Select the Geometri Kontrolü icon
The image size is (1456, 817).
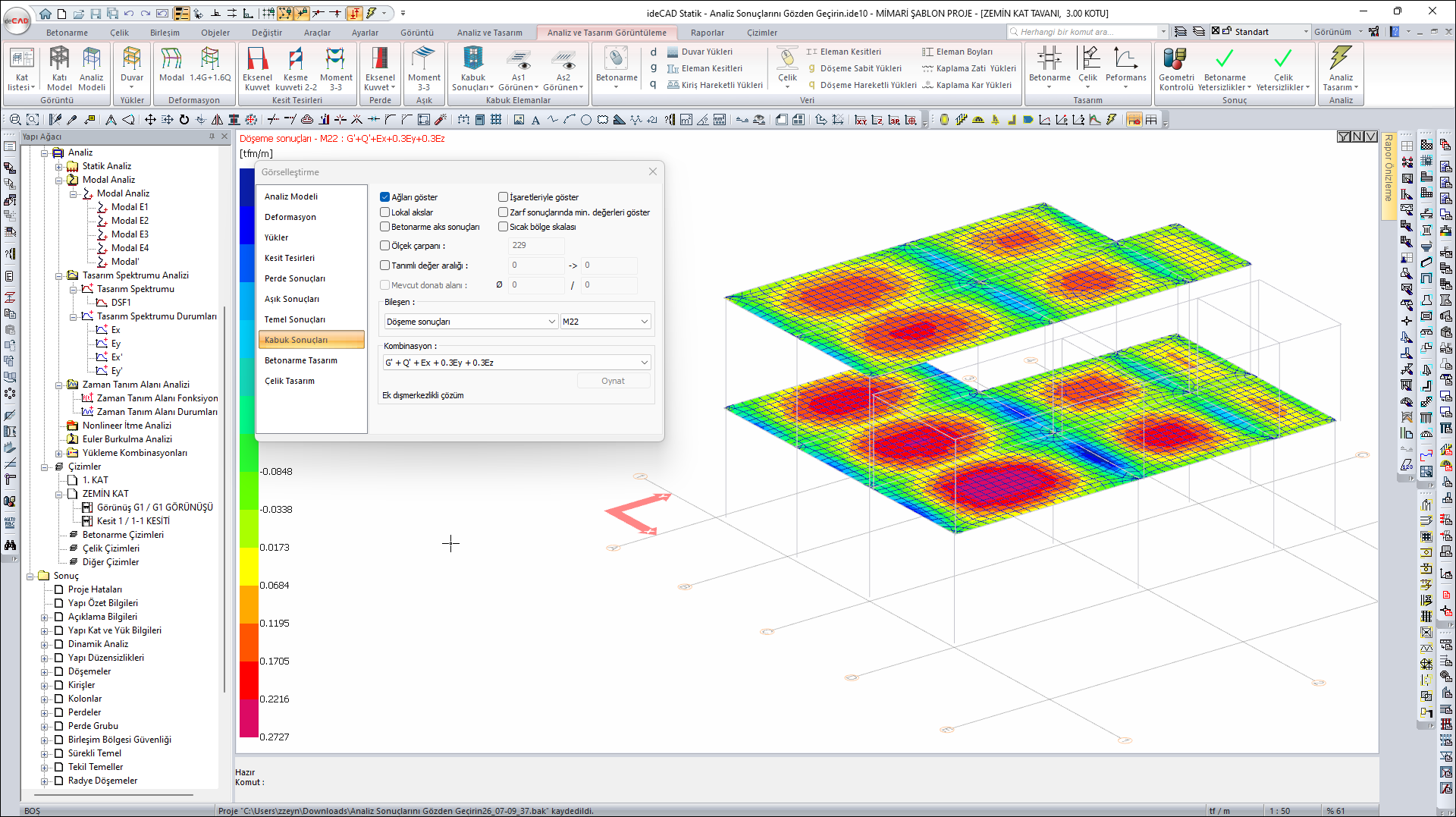point(1175,67)
